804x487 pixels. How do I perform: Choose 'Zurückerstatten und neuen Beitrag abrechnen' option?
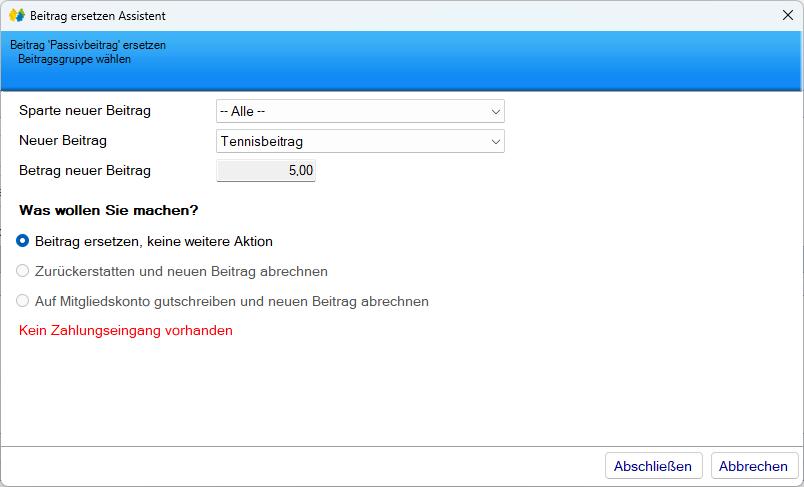(x=23, y=271)
